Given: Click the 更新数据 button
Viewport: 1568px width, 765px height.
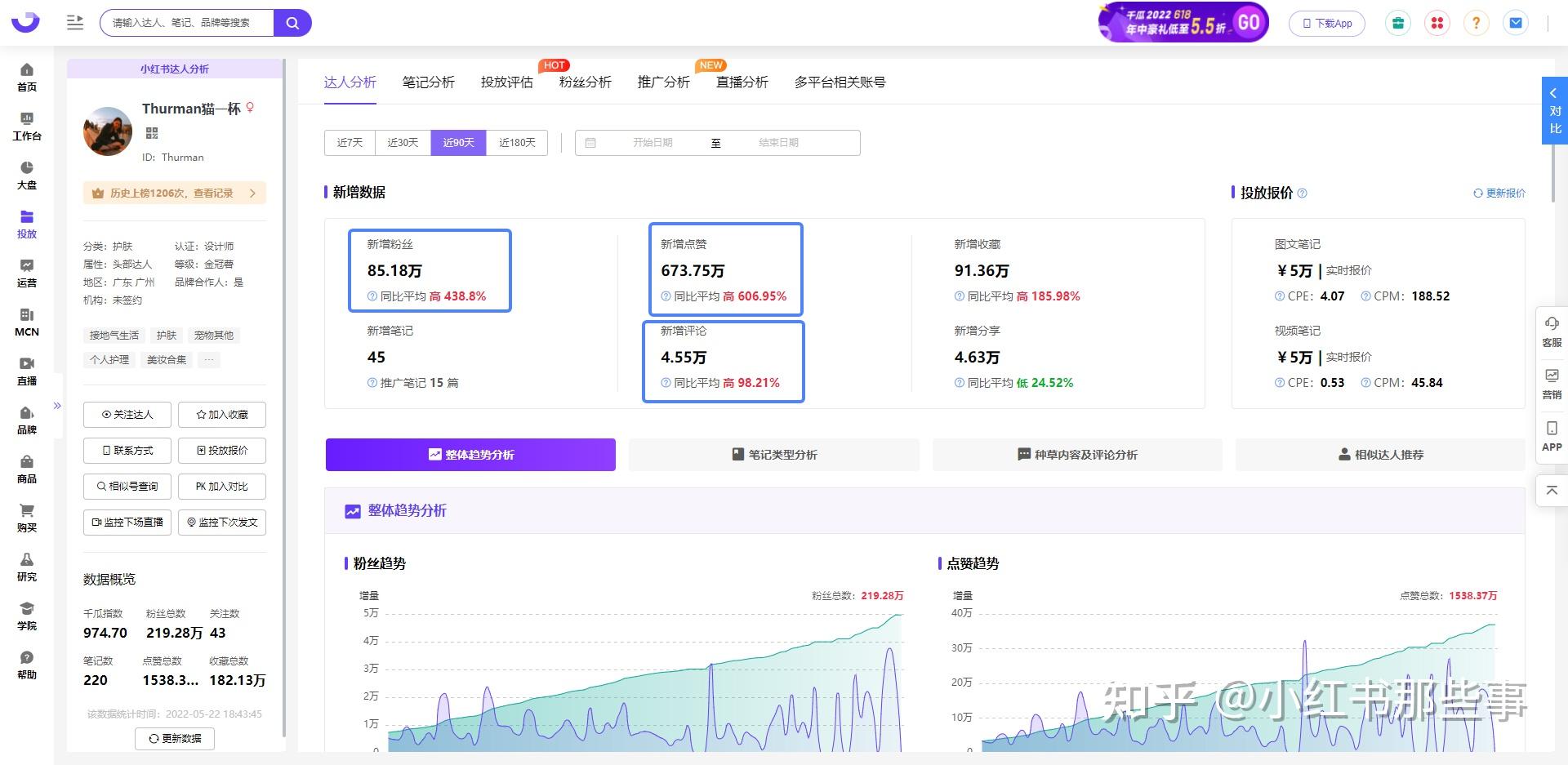Looking at the screenshot, I should [175, 739].
